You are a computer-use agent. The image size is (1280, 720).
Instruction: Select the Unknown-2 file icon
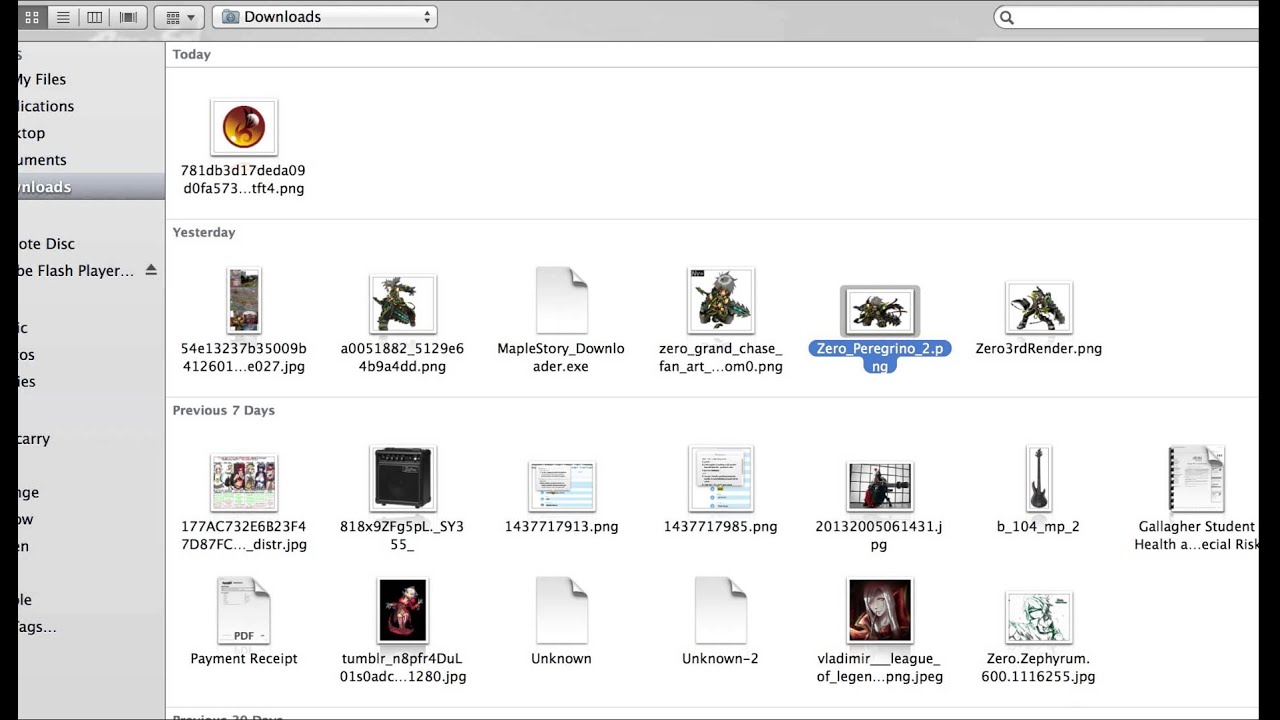pyautogui.click(x=720, y=610)
